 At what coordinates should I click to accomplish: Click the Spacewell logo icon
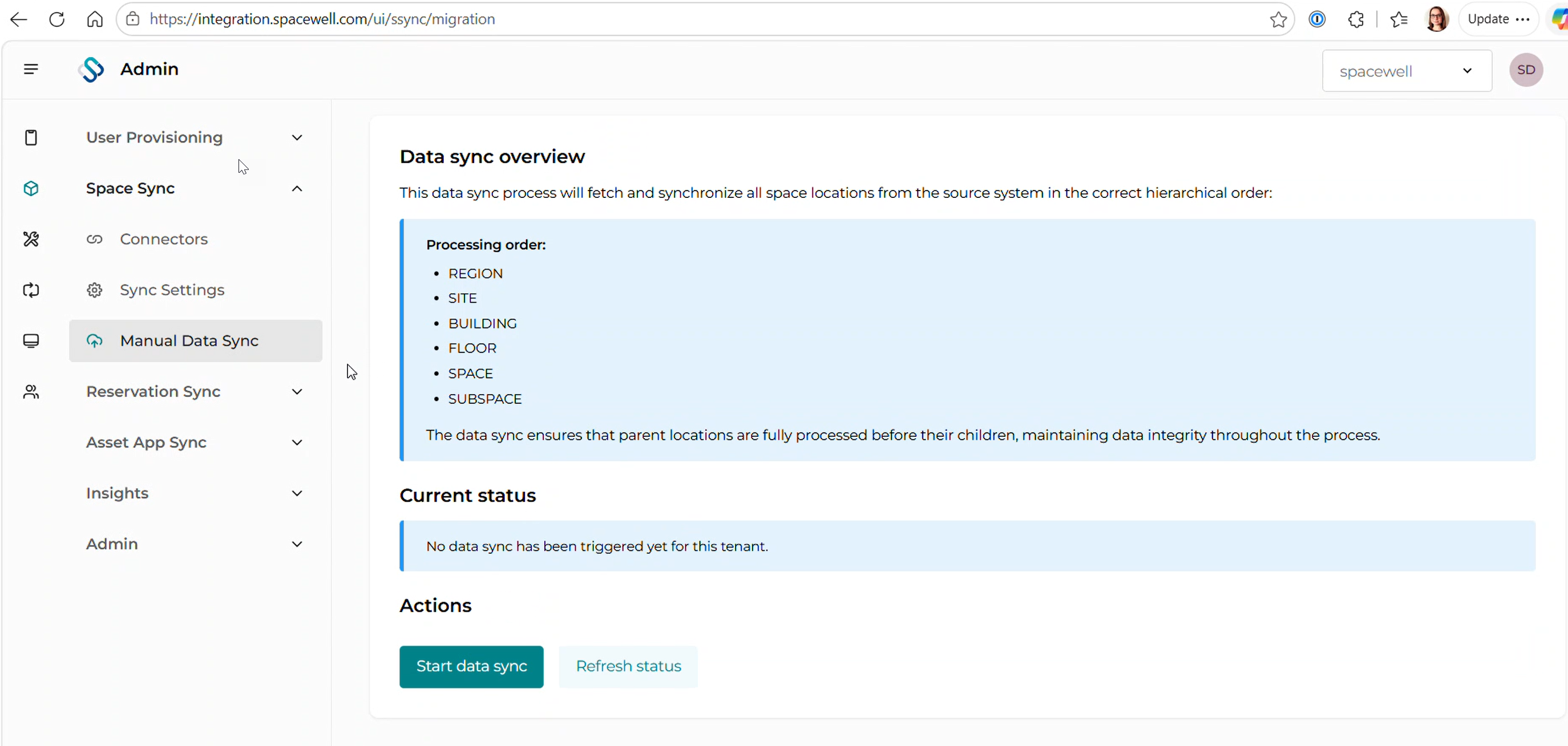tap(92, 70)
